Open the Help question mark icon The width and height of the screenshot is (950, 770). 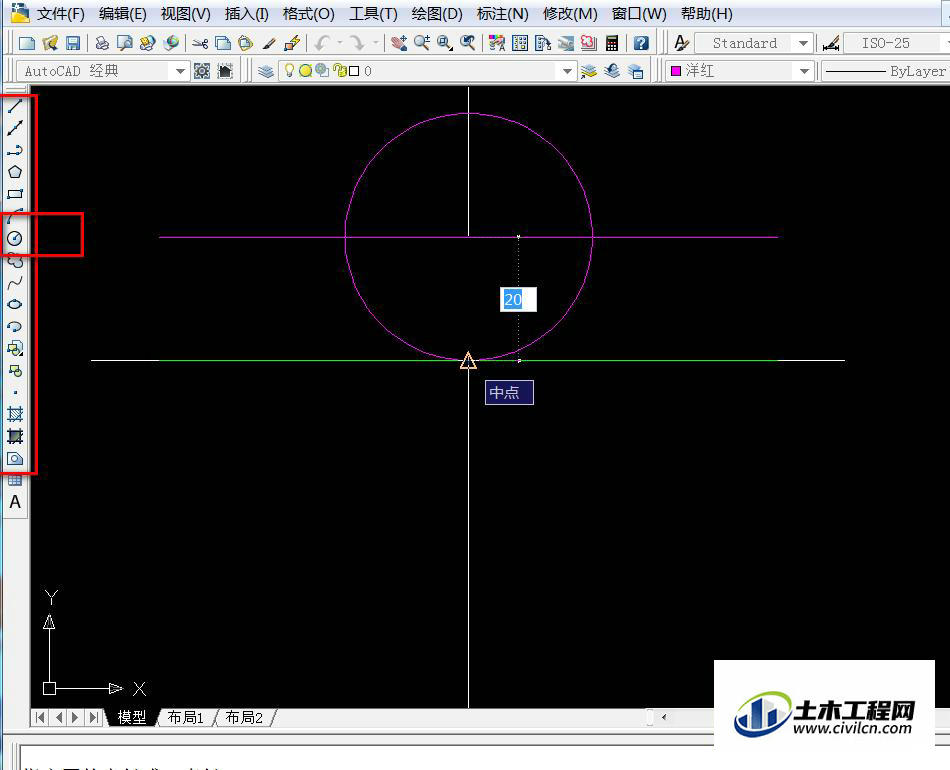click(641, 43)
